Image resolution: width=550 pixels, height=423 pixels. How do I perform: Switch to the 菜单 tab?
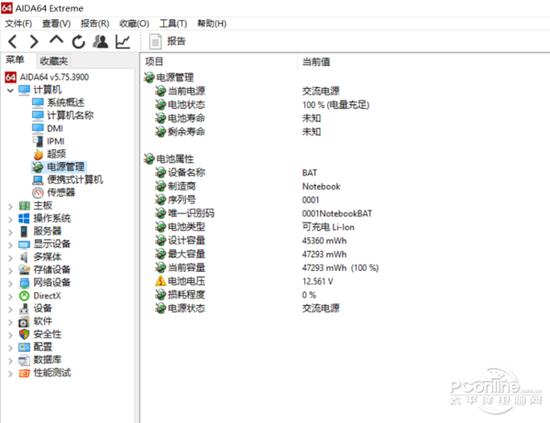15,60
